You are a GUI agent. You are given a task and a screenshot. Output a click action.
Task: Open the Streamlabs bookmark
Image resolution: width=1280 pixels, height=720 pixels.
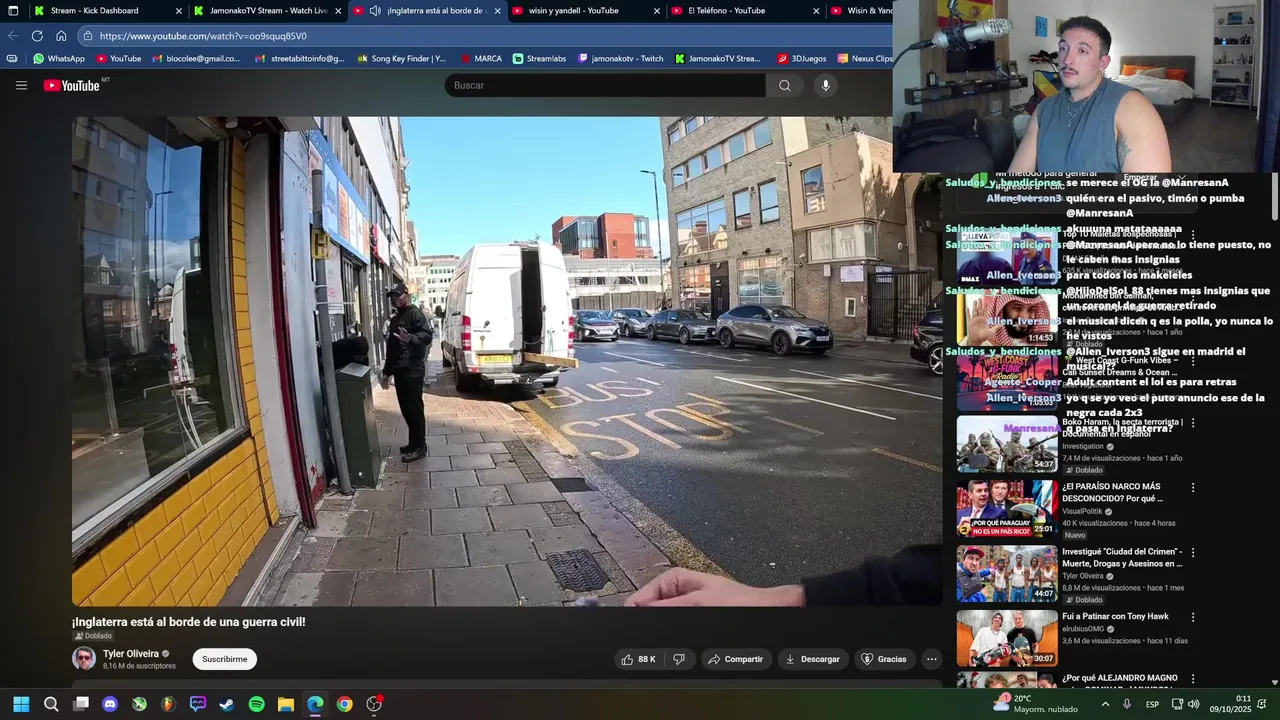[539, 59]
